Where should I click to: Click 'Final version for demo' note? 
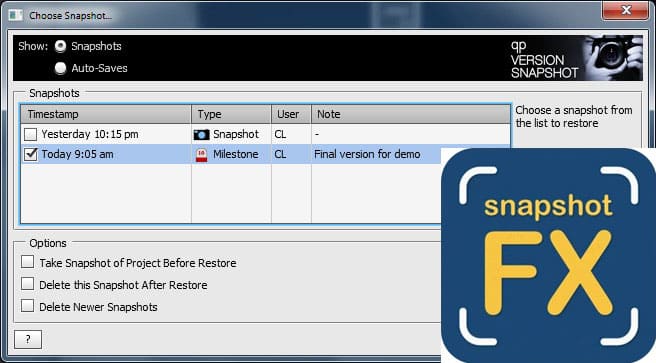(x=367, y=154)
